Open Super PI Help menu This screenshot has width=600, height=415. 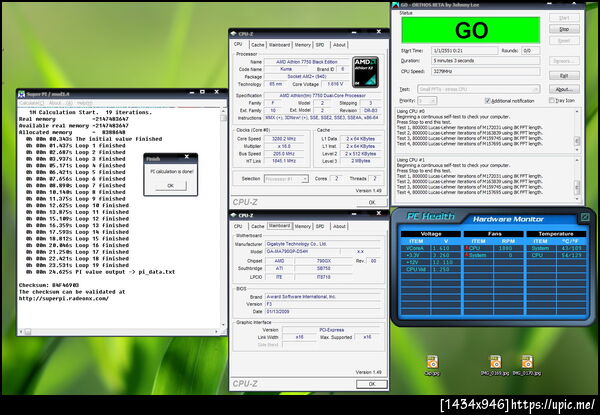click(84, 103)
